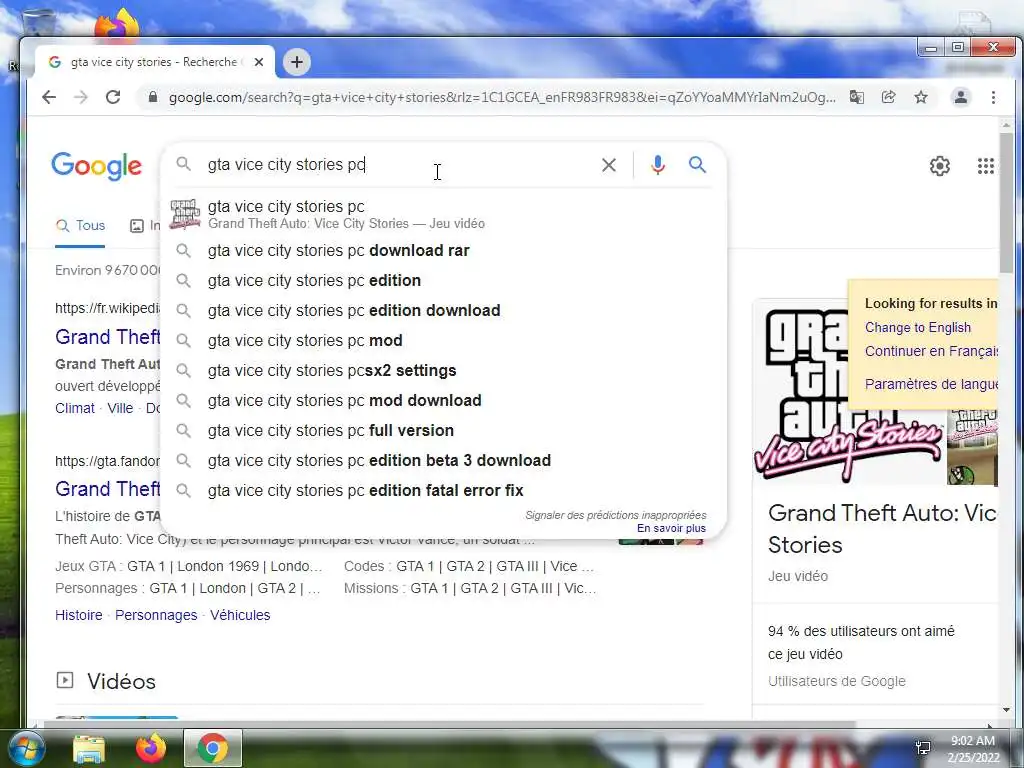Screen dimensions: 1024x768
Task: Open Google settings gear icon
Action: coord(940,166)
